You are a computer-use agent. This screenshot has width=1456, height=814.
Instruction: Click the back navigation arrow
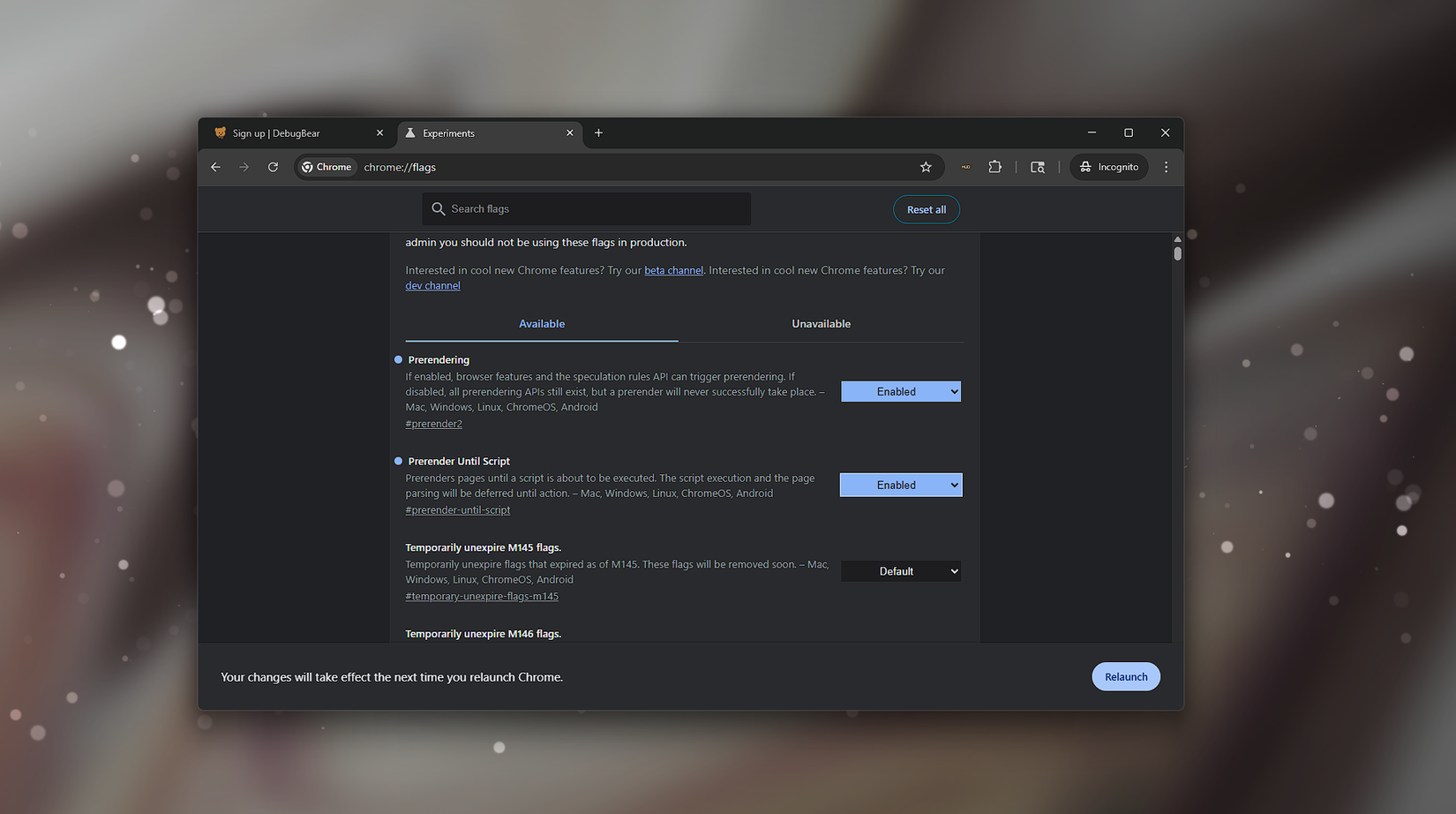[x=215, y=167]
